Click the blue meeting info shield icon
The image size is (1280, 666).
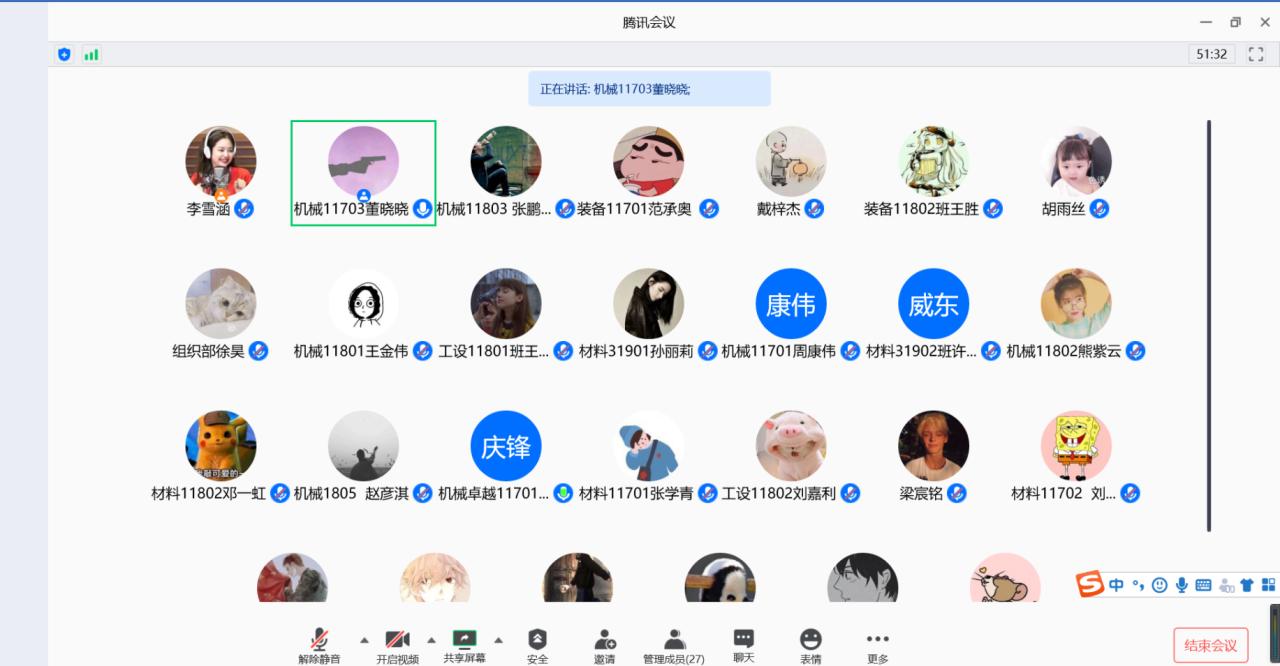pos(65,55)
